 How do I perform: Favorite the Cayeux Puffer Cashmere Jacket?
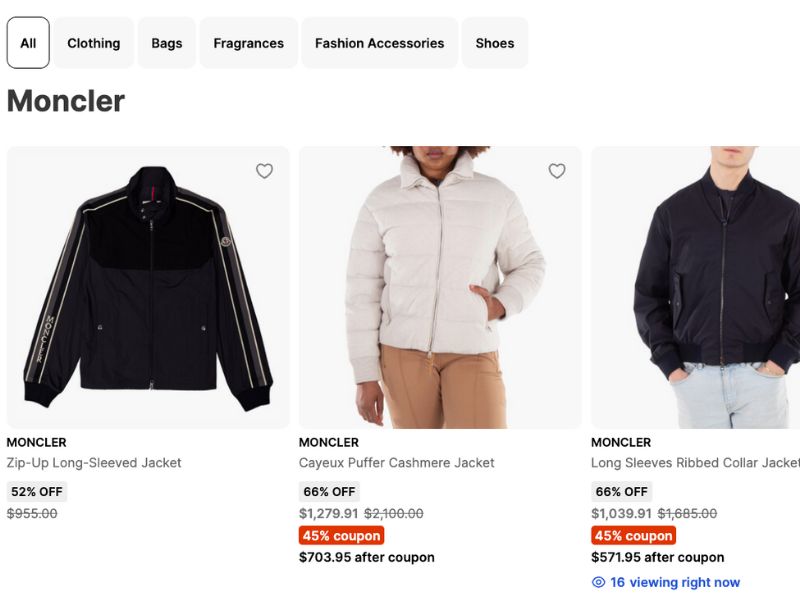pyautogui.click(x=556, y=171)
